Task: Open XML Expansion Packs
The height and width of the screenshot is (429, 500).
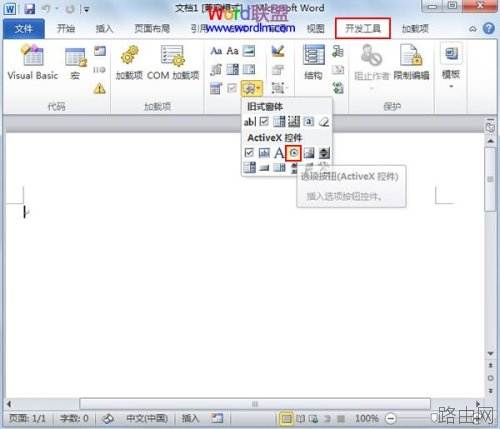Action: pyautogui.click(x=338, y=89)
